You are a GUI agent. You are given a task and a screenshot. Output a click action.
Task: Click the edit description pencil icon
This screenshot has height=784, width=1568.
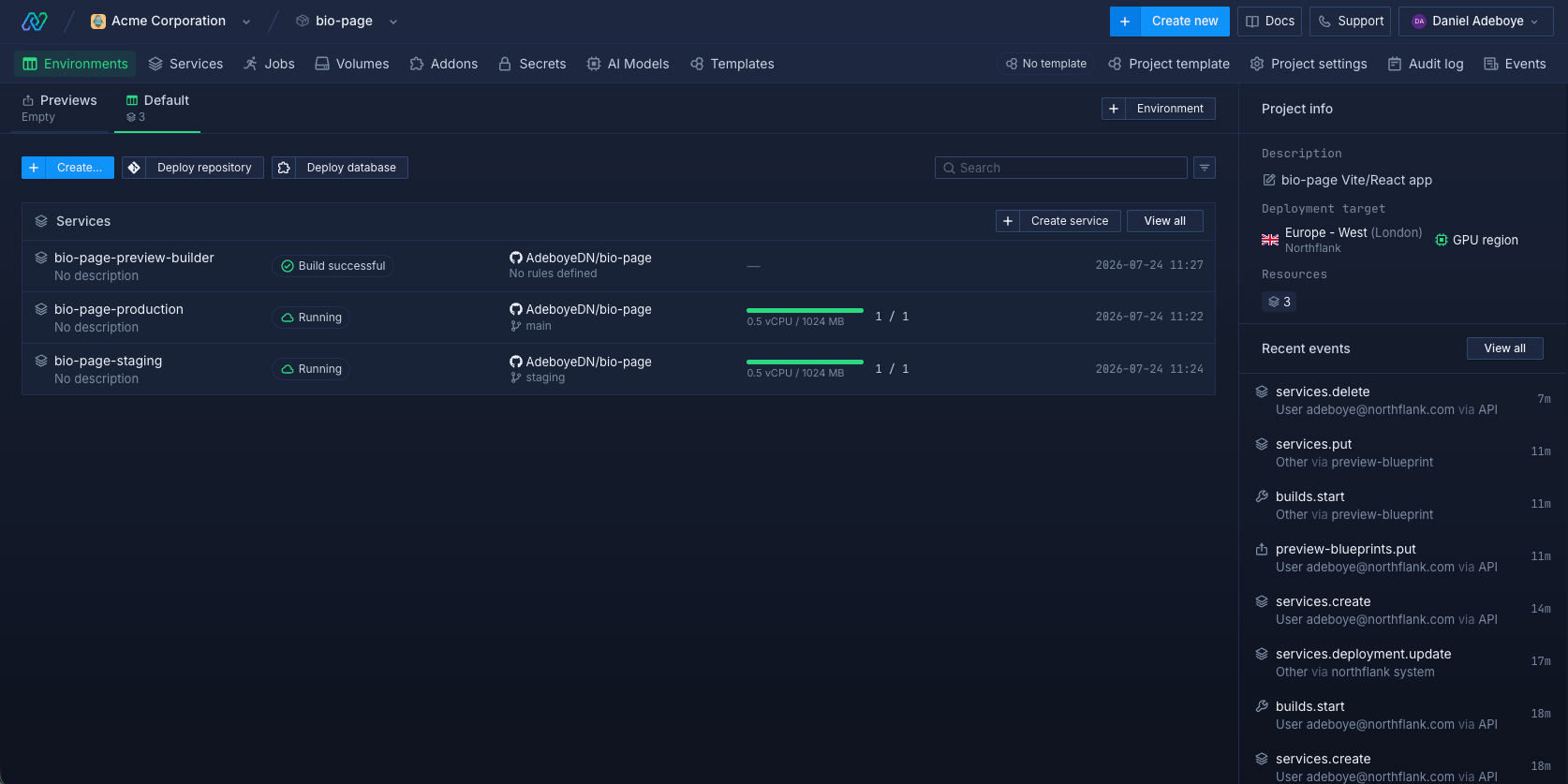(1269, 180)
